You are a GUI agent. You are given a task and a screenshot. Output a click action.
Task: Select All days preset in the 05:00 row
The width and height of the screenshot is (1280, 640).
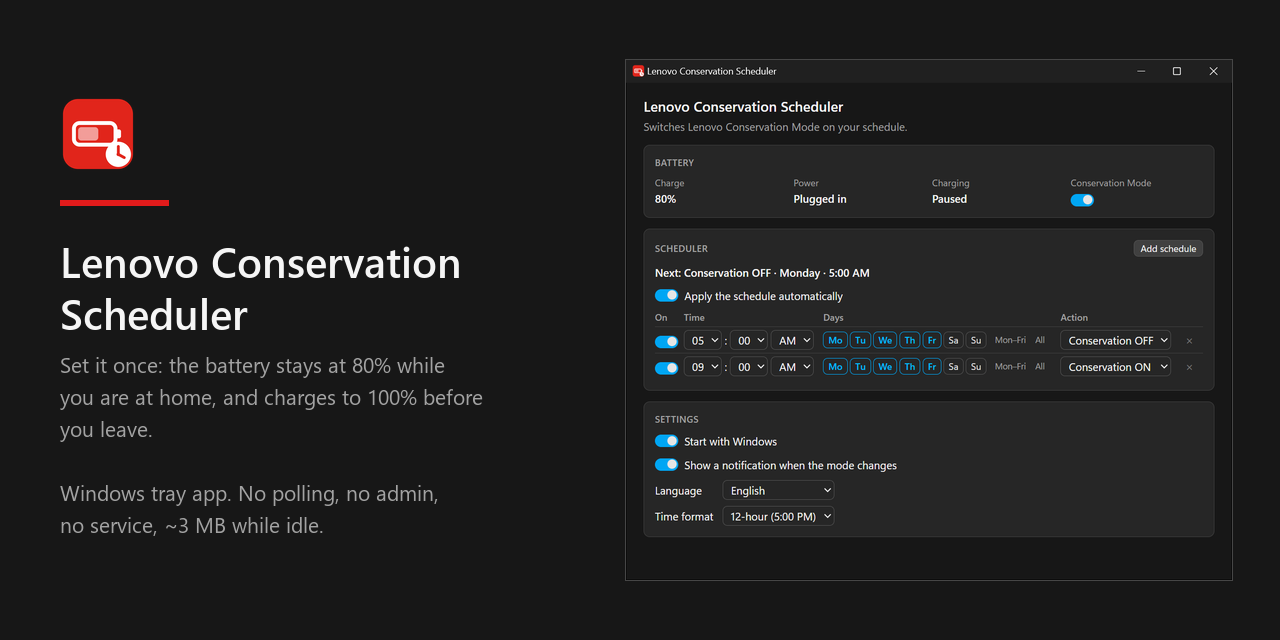(1040, 341)
